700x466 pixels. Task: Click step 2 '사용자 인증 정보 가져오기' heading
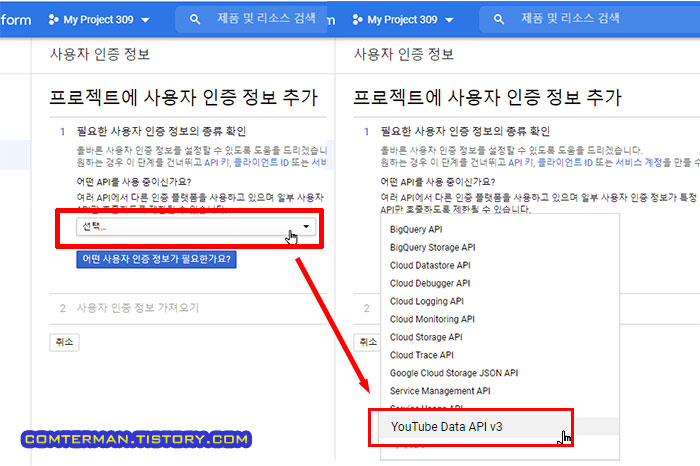tap(138, 308)
